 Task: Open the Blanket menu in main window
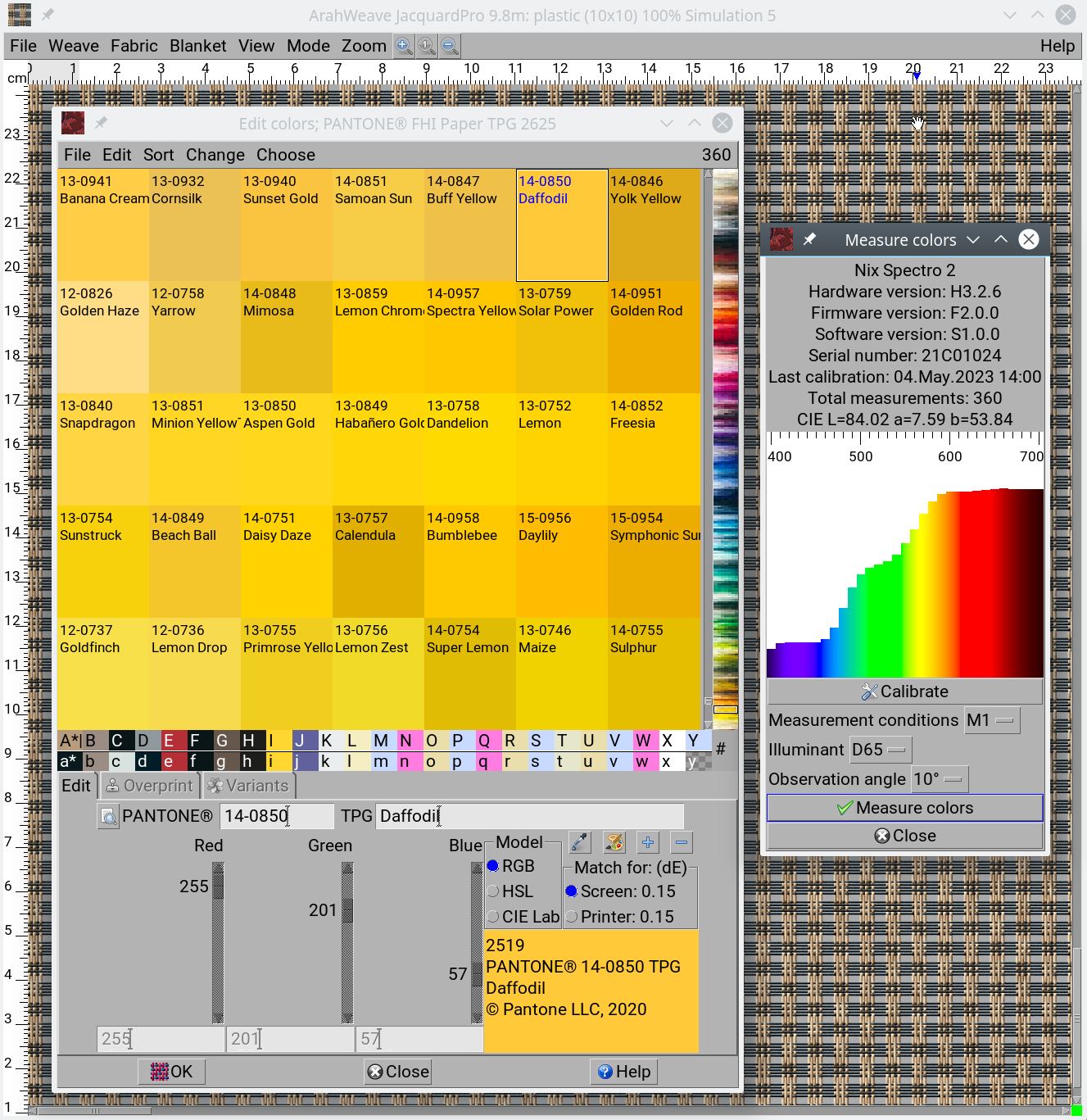coord(198,46)
